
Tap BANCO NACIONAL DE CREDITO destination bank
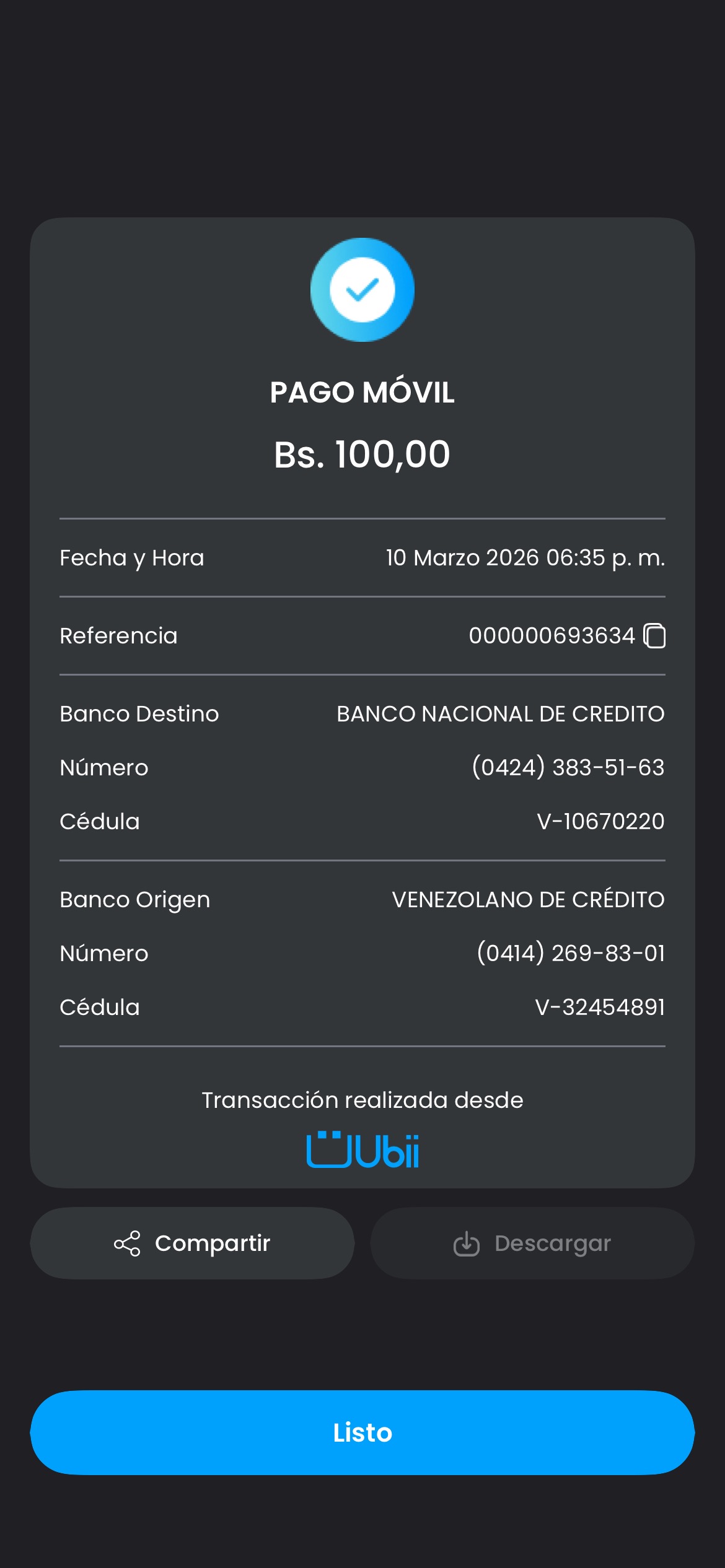pyautogui.click(x=500, y=714)
